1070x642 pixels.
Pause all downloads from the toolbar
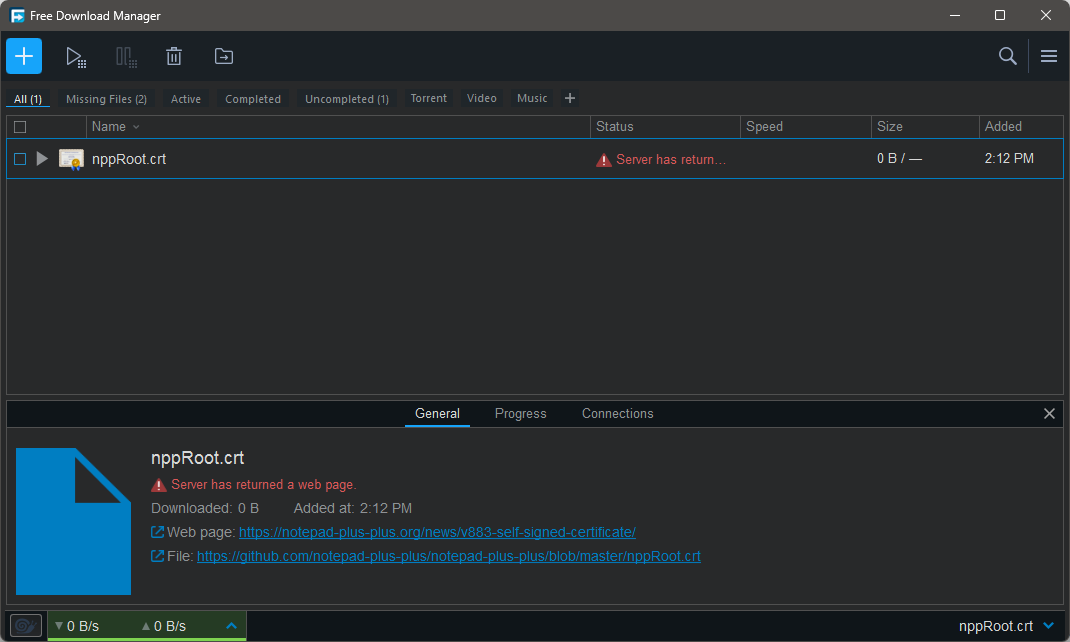click(126, 57)
